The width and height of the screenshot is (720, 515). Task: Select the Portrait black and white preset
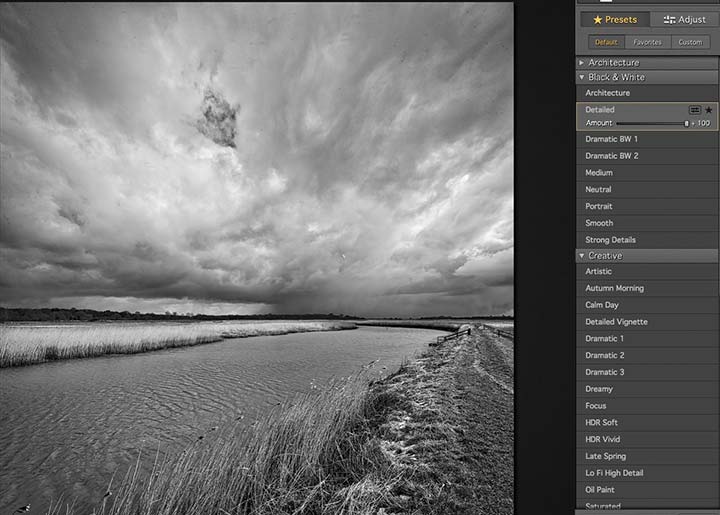coord(647,206)
